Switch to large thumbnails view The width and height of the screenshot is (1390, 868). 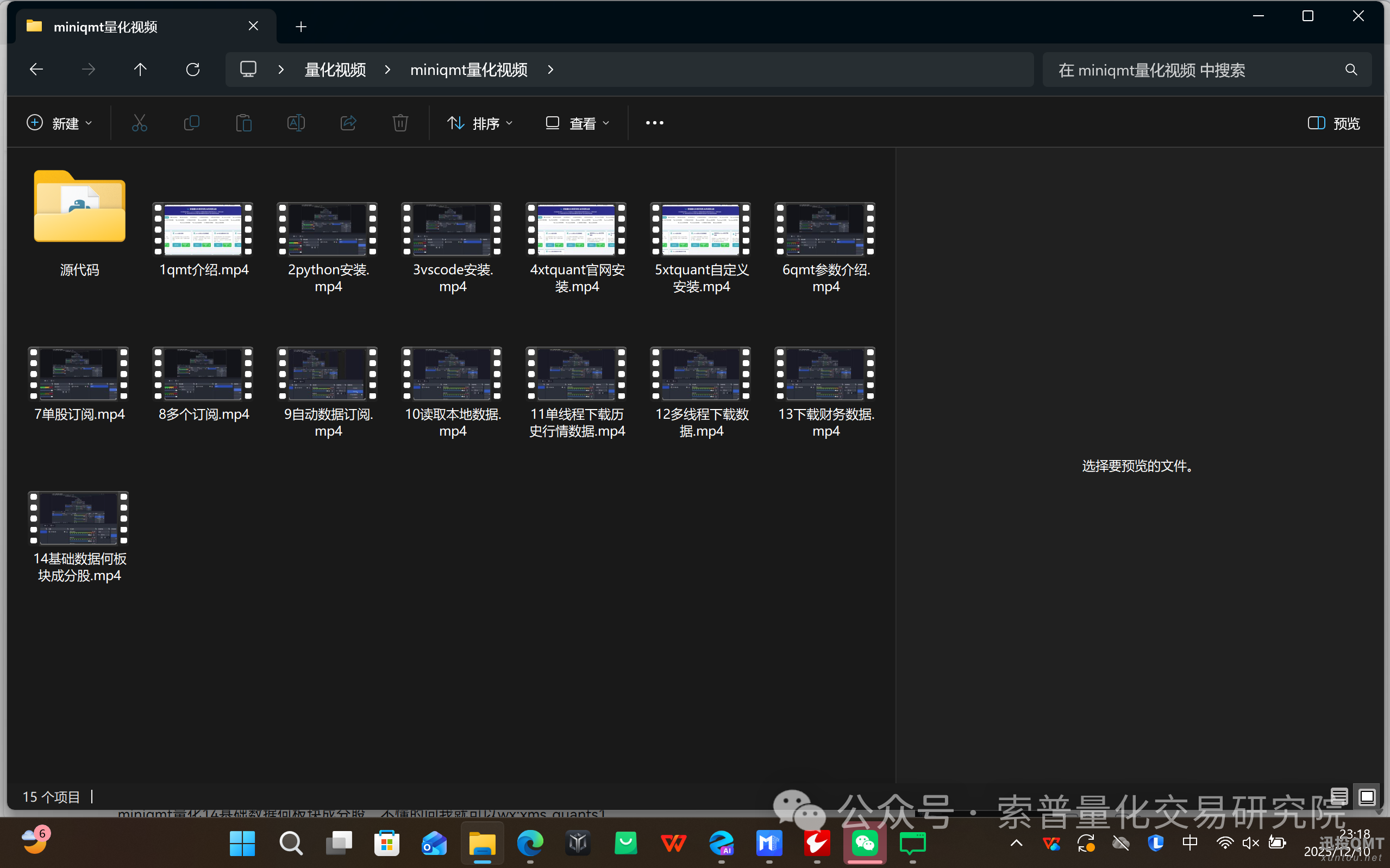[1367, 796]
